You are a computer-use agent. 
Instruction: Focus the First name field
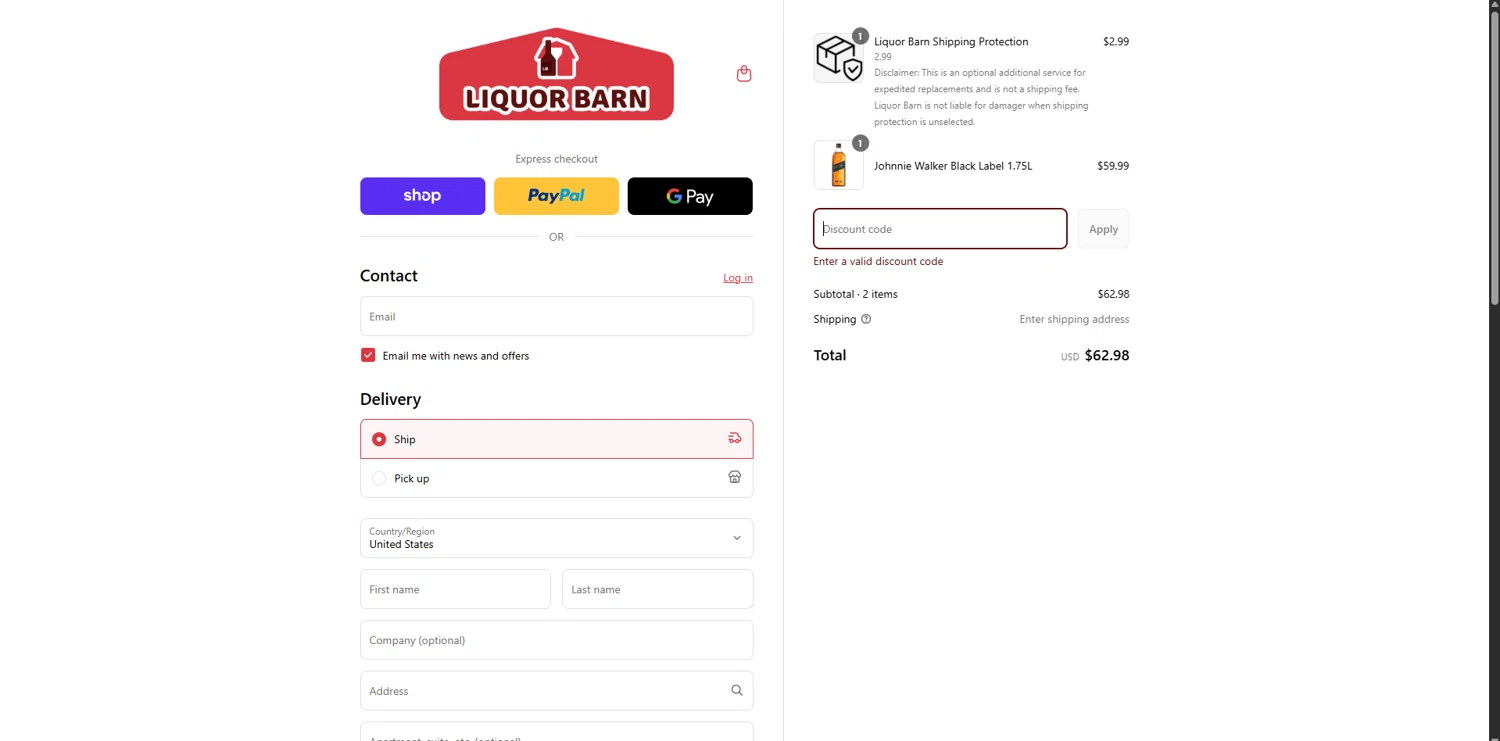(455, 589)
